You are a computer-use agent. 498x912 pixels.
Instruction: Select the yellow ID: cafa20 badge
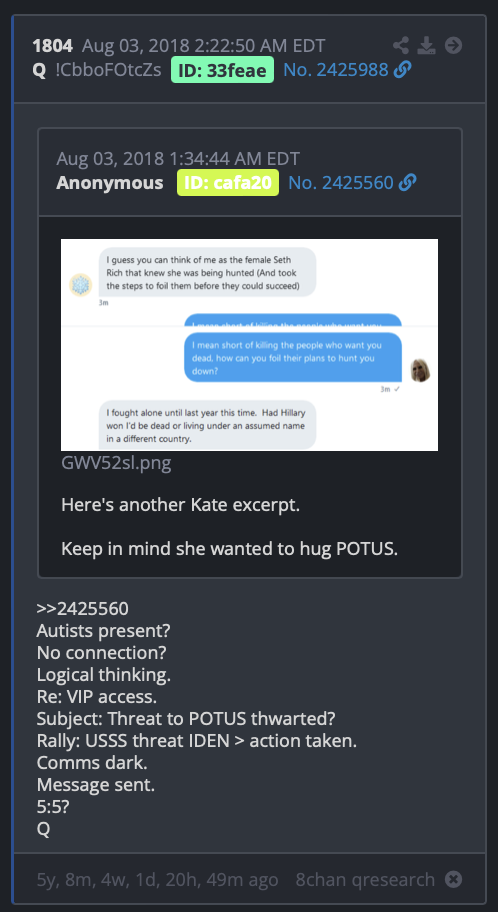pos(228,183)
